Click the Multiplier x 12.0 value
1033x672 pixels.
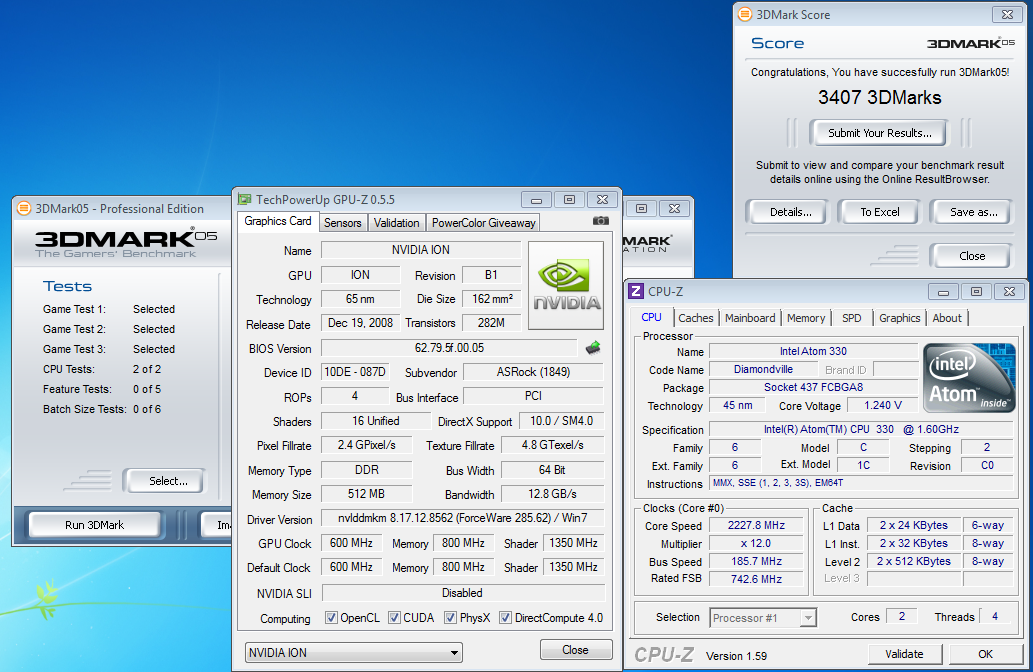point(756,544)
